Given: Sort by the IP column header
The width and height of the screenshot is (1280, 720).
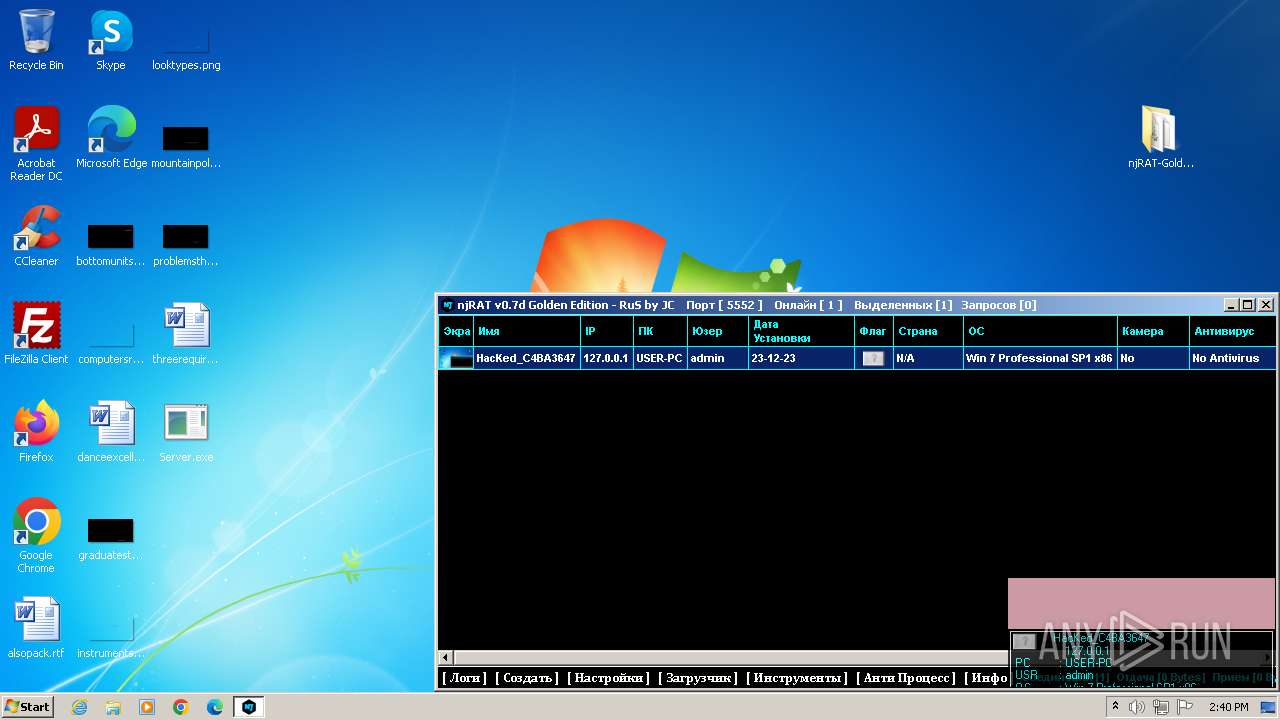Looking at the screenshot, I should 607,331.
